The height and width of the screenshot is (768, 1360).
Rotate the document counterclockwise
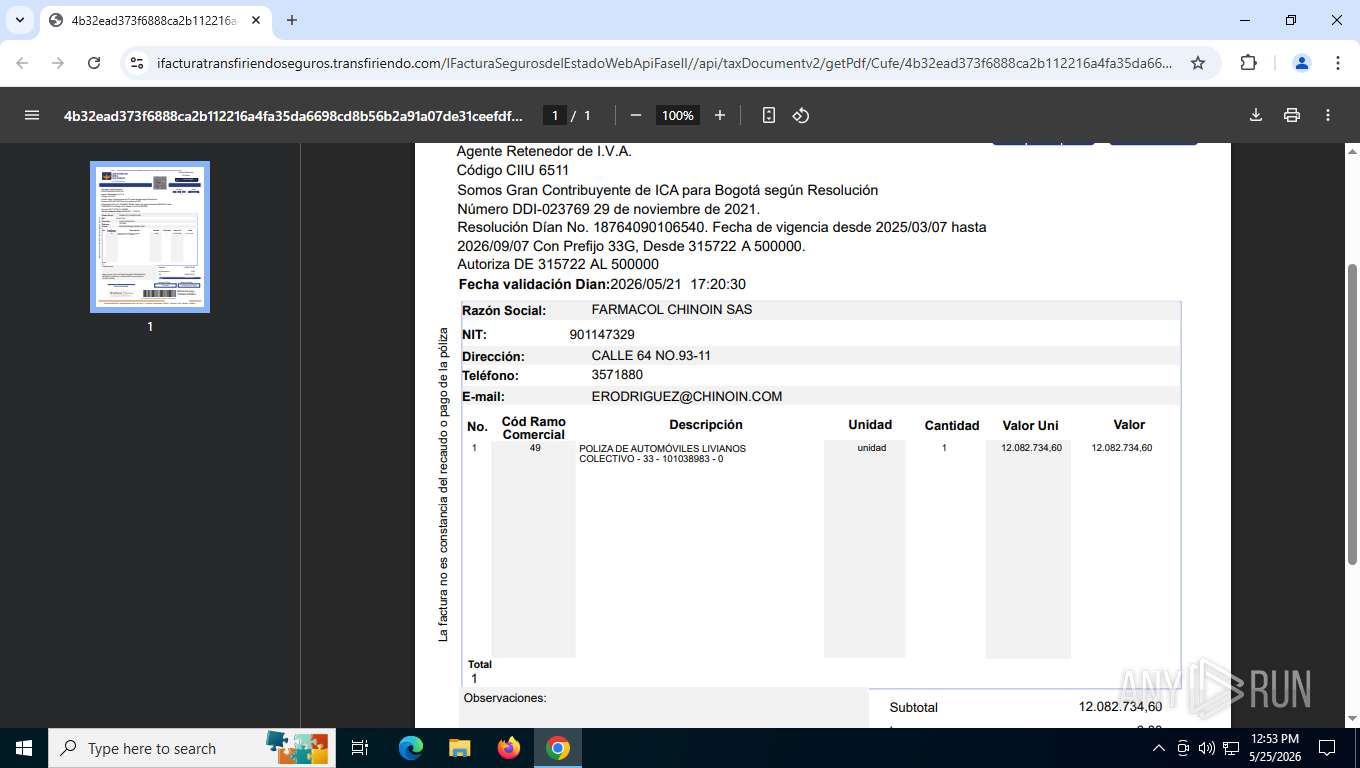[x=800, y=115]
